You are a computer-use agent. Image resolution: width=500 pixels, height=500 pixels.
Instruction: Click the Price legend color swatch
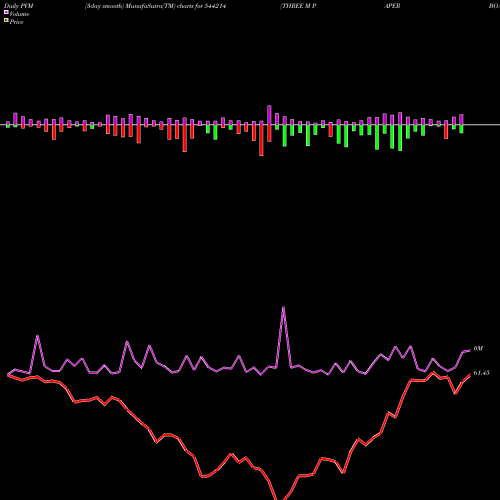point(6,21)
